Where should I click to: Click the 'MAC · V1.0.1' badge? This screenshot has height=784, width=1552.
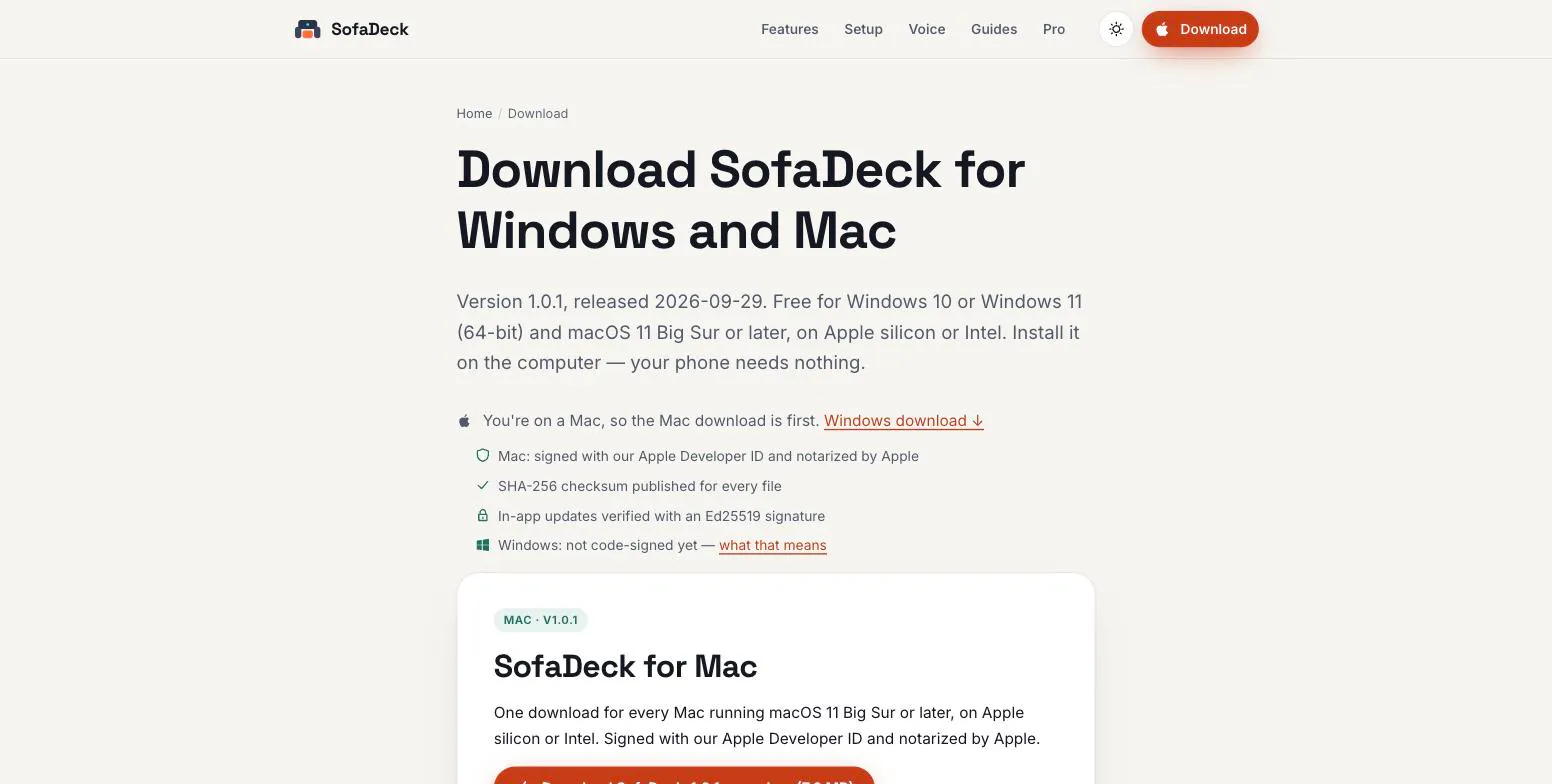541,620
